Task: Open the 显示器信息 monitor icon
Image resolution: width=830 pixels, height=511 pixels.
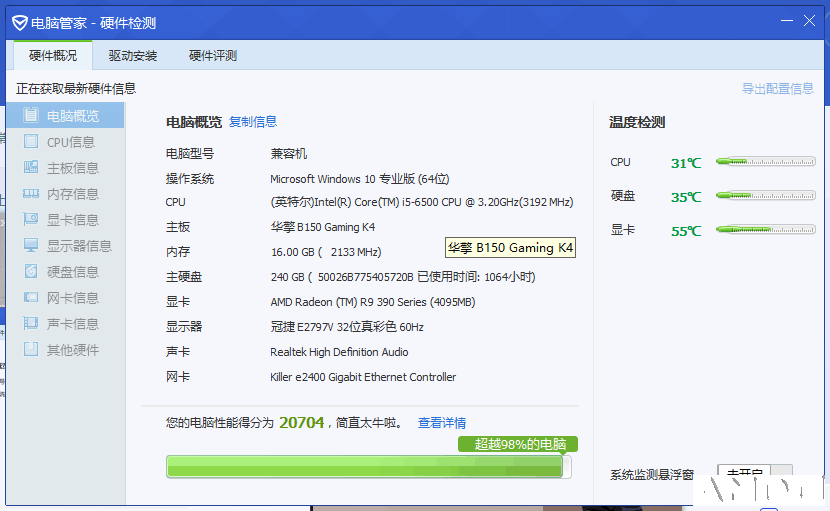Action: click(31, 245)
